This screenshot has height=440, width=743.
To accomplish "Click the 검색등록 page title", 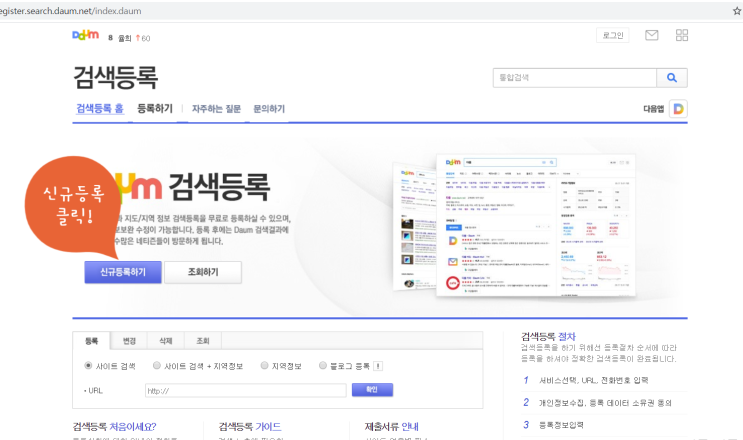I will point(115,77).
